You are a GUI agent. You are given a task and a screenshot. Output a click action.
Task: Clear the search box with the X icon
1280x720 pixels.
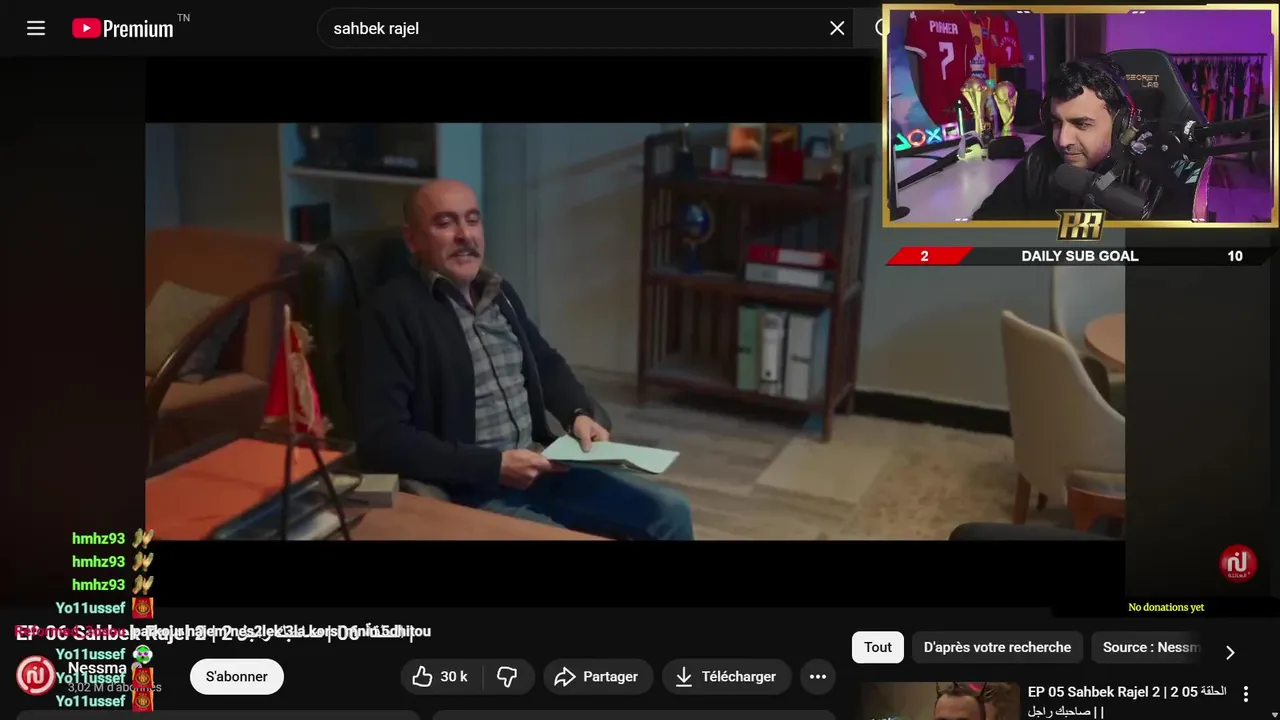837,28
